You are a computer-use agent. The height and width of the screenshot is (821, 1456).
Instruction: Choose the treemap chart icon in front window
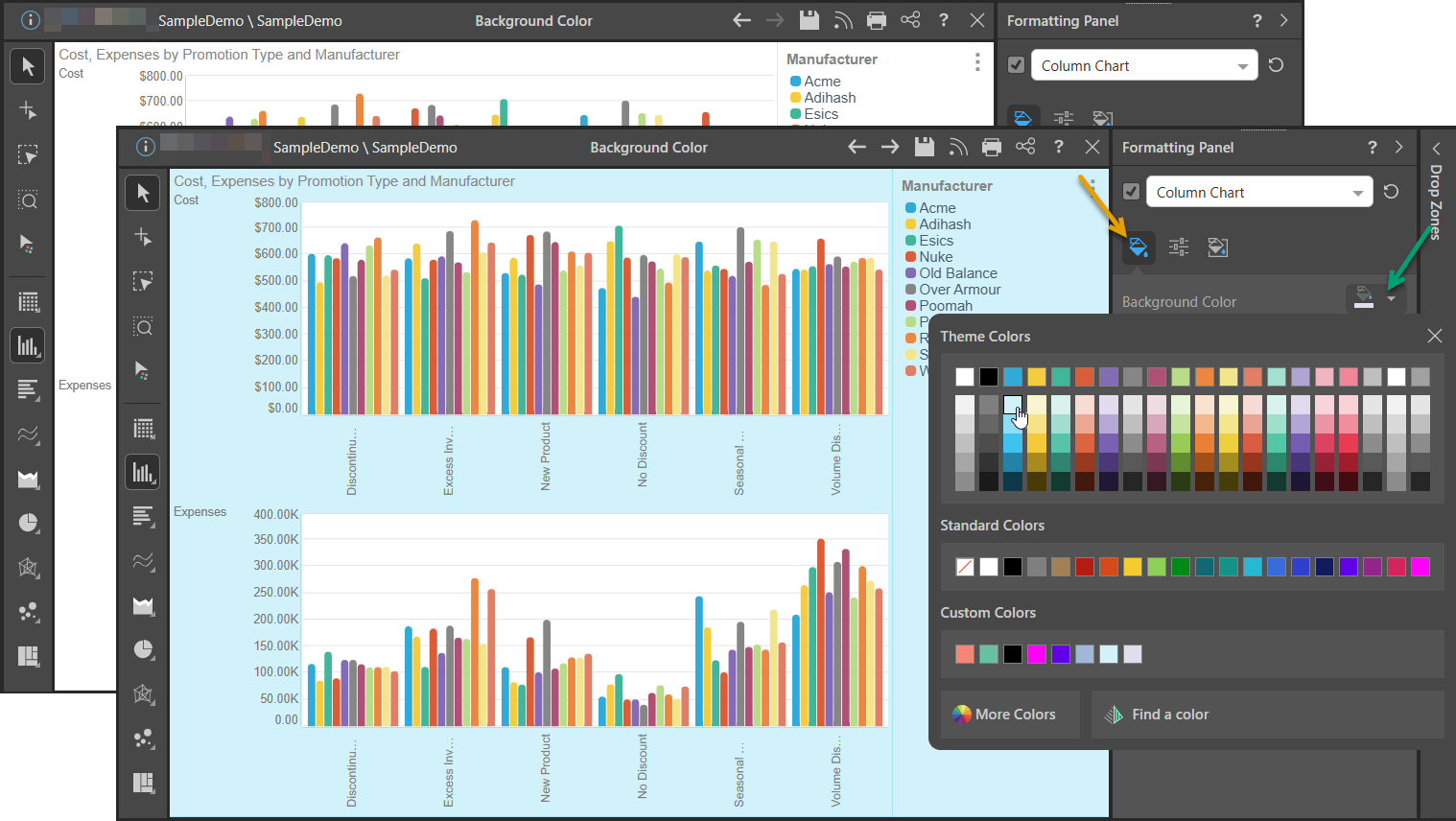[143, 783]
